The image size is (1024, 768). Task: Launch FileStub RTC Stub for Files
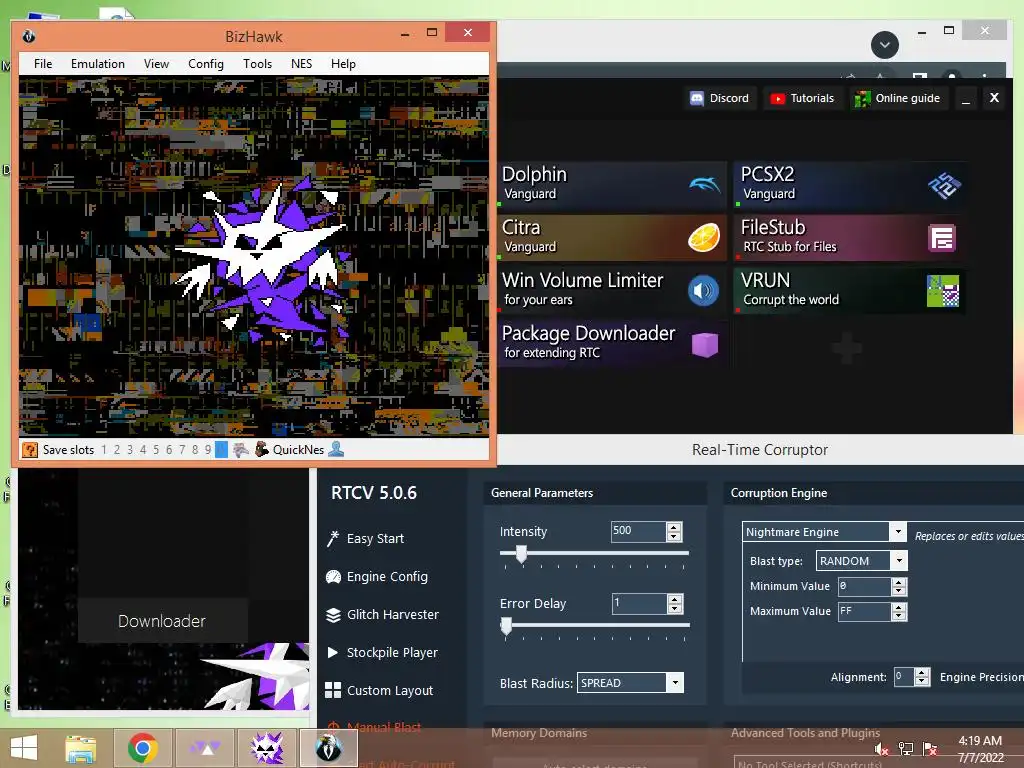850,237
